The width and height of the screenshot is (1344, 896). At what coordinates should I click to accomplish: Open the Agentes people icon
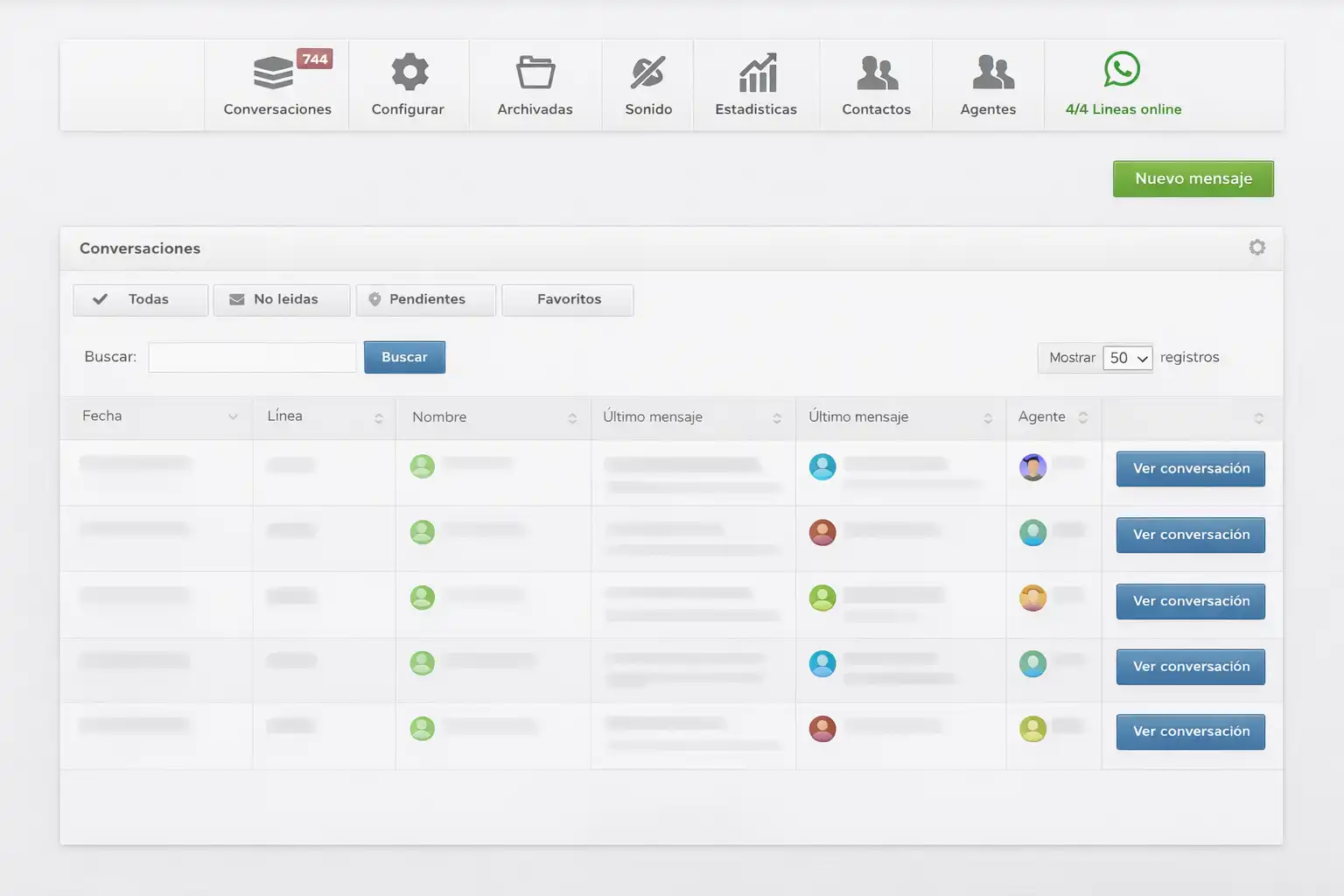click(993, 73)
